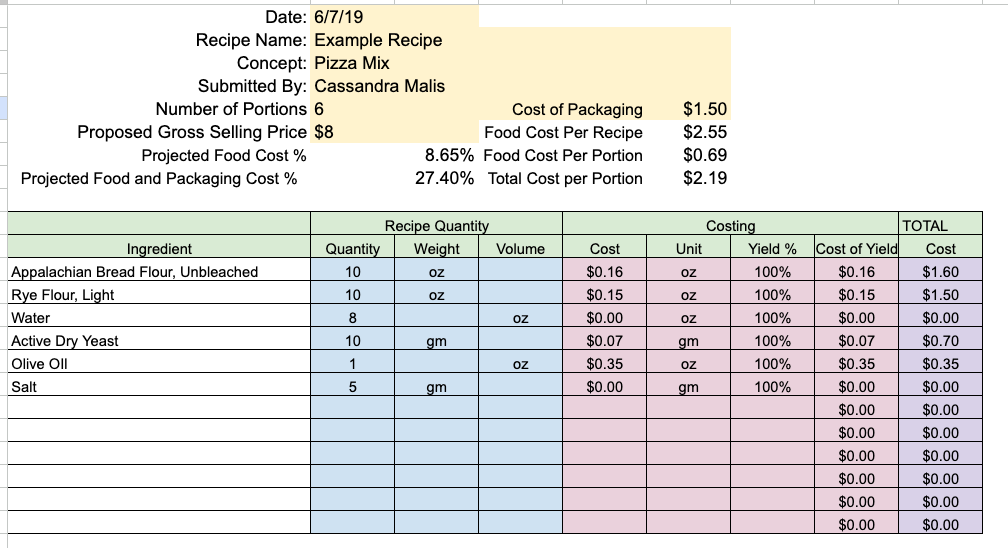Select Active Dry Yeast weight unit gm
The width and height of the screenshot is (1008, 548).
point(436,342)
